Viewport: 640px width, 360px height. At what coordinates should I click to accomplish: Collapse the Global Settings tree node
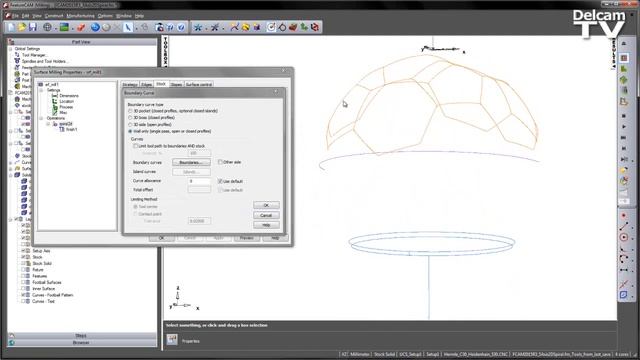click(11, 49)
